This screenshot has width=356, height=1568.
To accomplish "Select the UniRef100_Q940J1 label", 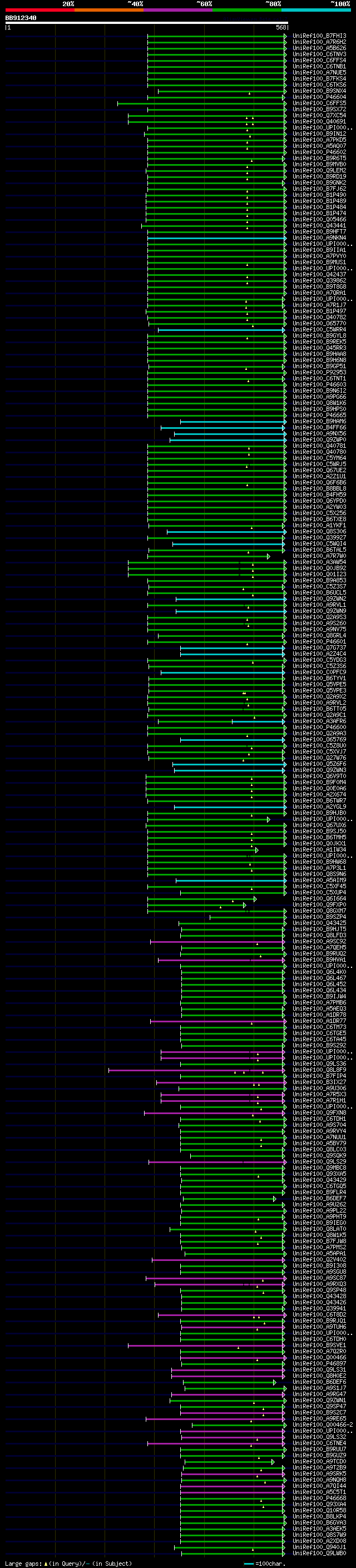I will coord(319,1547).
